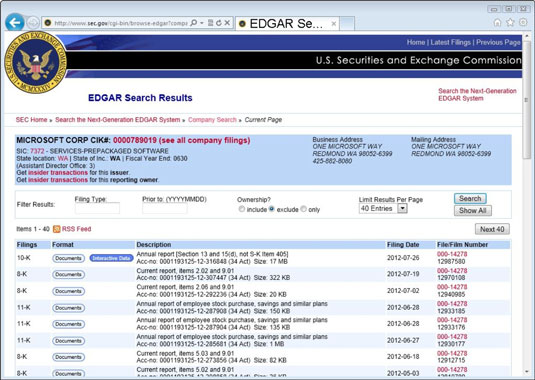Click the film number 12987580

[x=451, y=262]
